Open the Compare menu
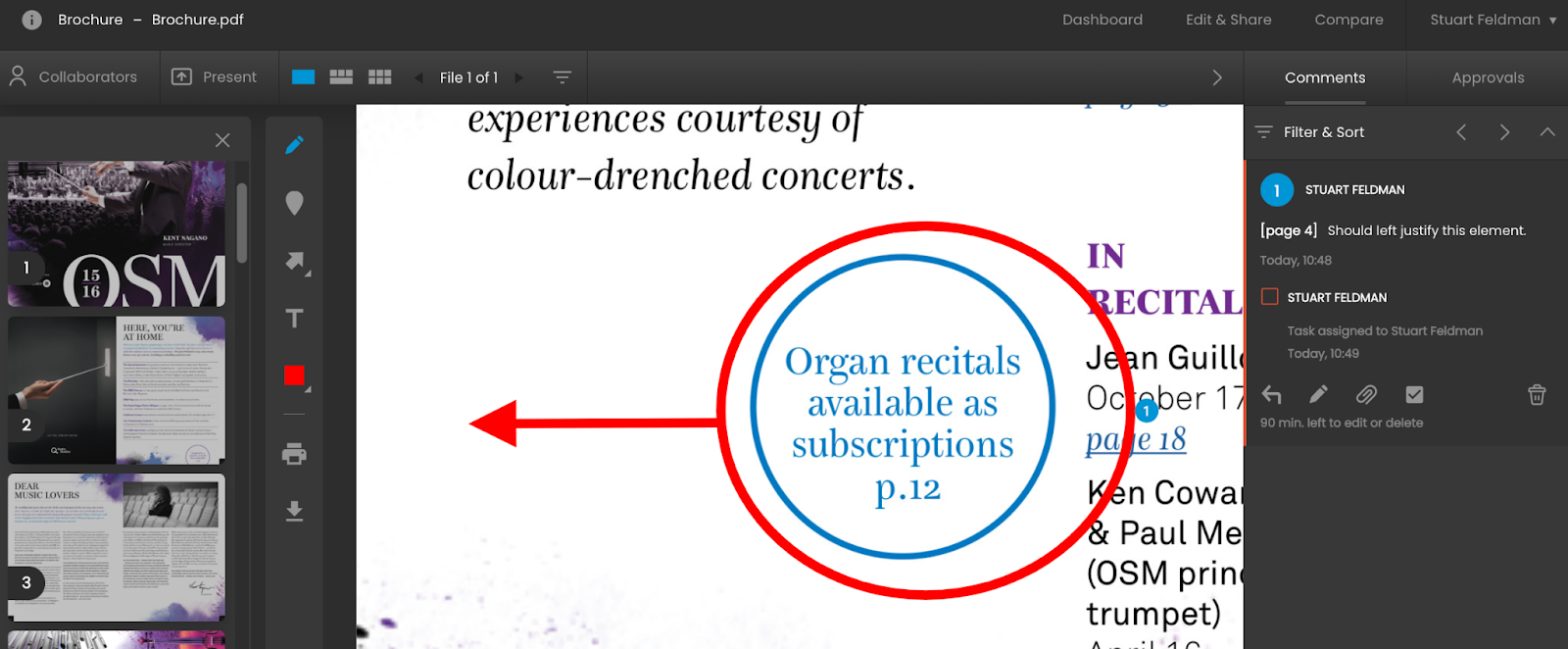Screen dimensions: 1568x649 (x=1348, y=20)
